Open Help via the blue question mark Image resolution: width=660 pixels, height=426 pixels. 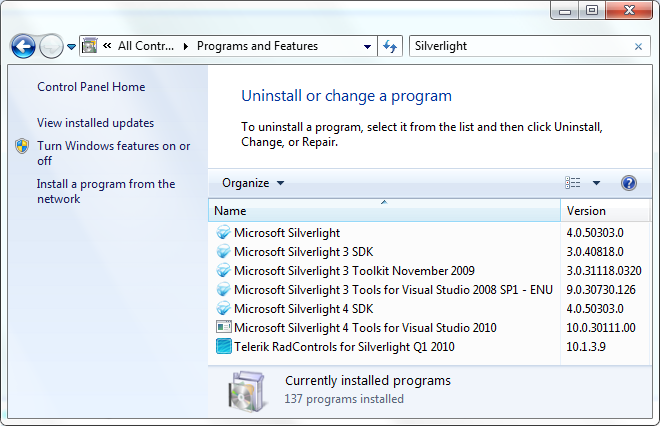click(628, 183)
